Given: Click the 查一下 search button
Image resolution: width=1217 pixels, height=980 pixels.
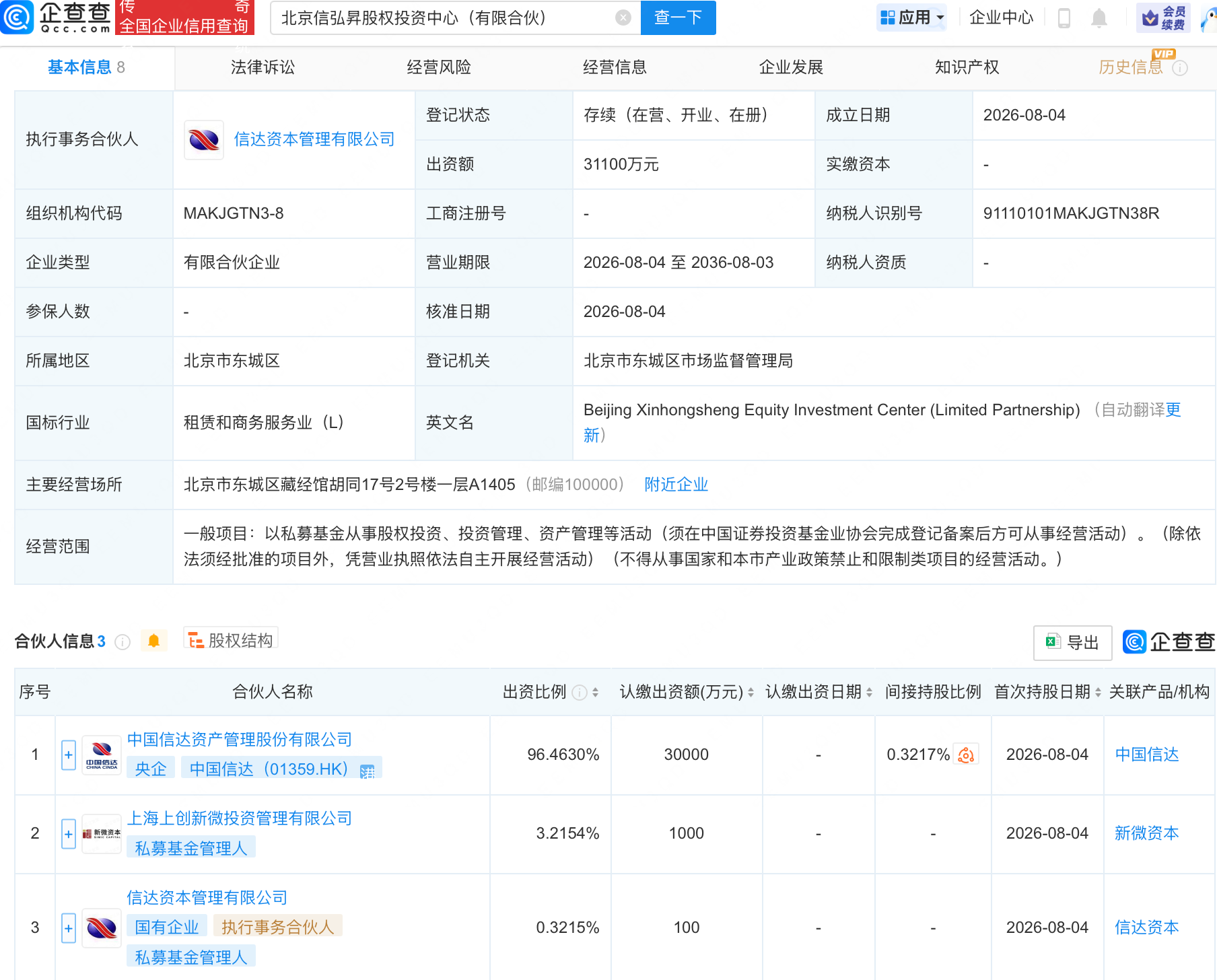Looking at the screenshot, I should click(x=678, y=17).
